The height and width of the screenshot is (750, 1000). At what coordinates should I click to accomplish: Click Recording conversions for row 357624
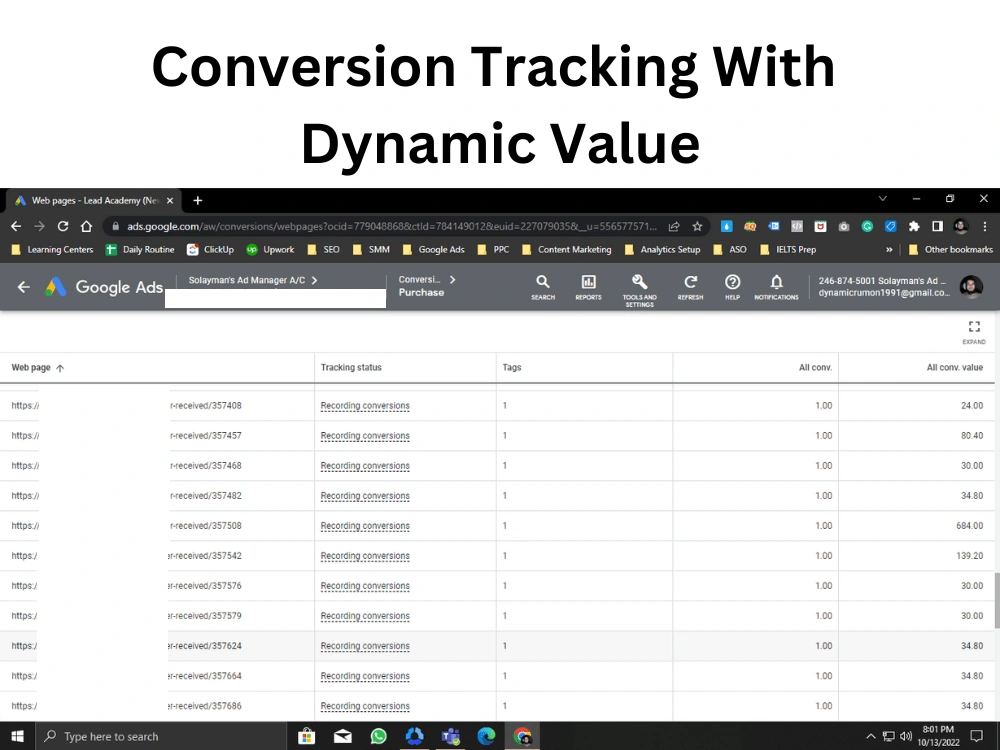tap(365, 646)
